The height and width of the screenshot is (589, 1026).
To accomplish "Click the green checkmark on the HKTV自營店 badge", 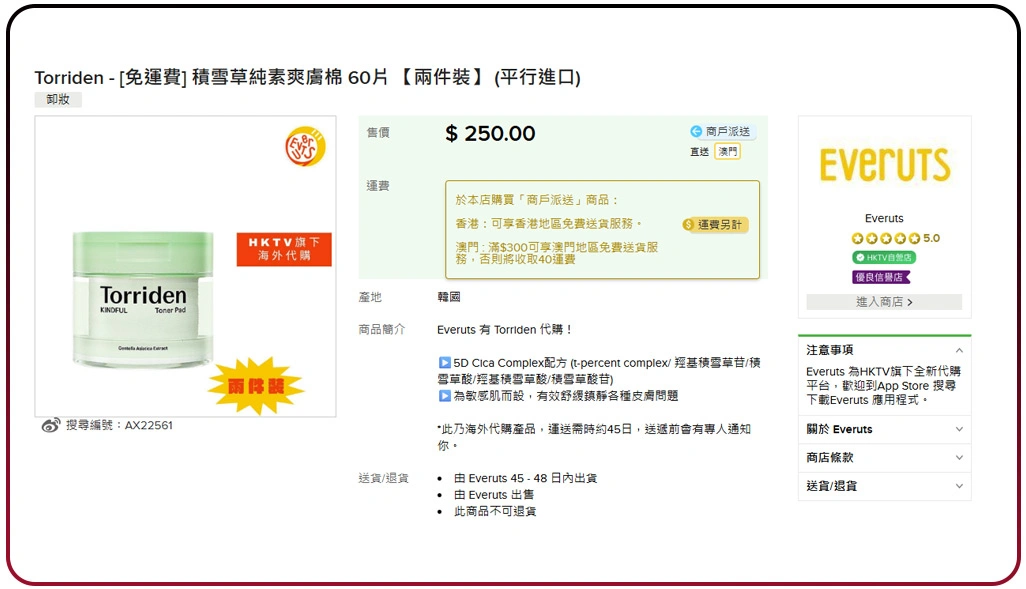I will pos(860,255).
